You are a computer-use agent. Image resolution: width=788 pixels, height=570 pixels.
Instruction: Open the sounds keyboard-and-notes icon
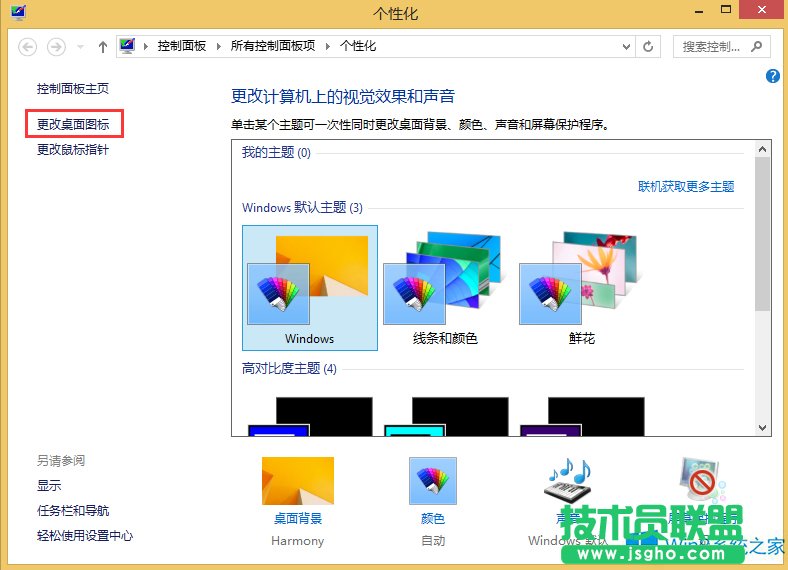tap(568, 481)
